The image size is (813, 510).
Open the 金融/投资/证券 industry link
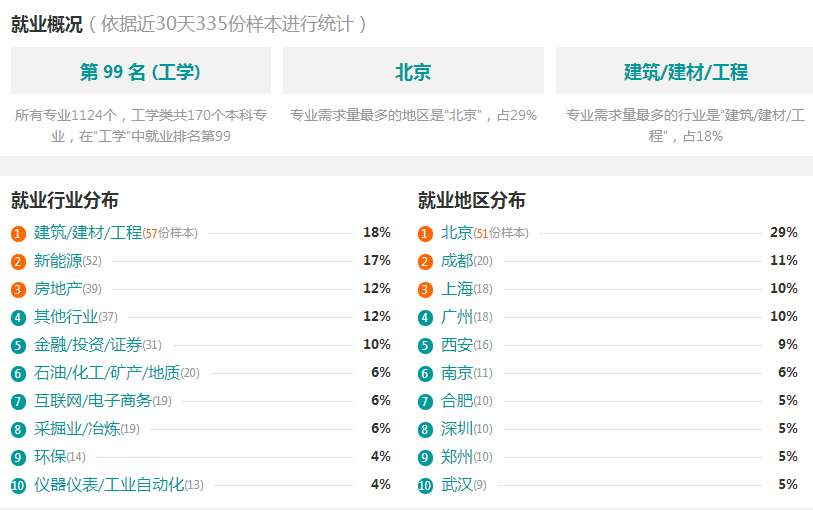pyautogui.click(x=88, y=344)
